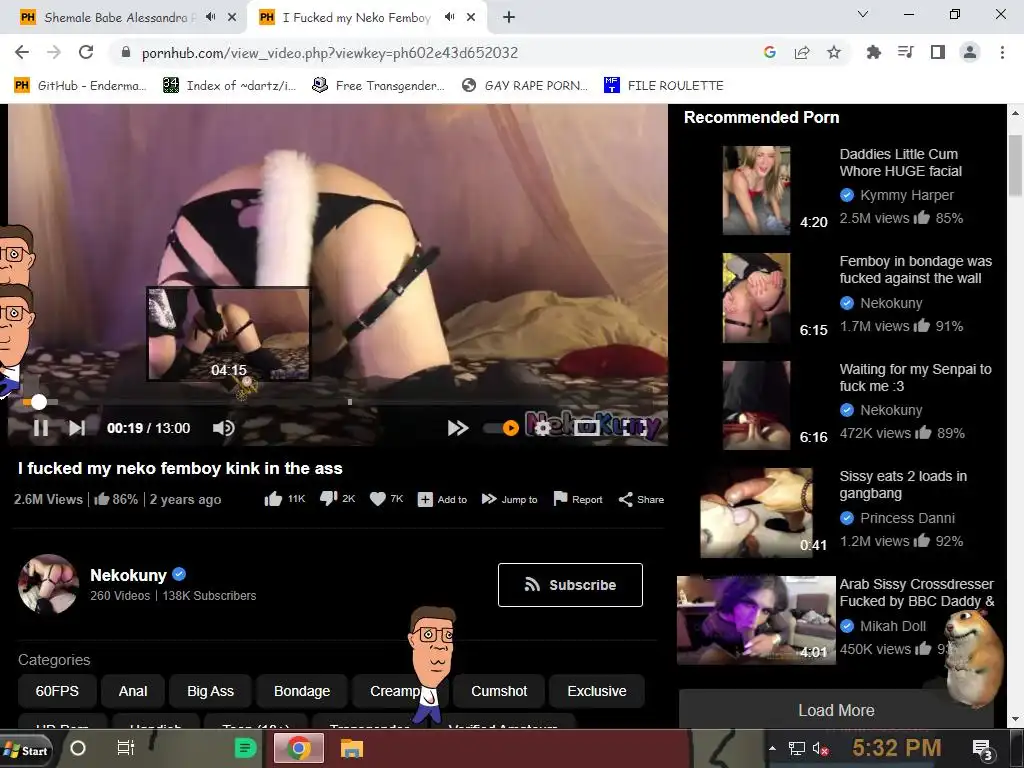The height and width of the screenshot is (768, 1024).
Task: Open the 'Jump to' option
Action: click(509, 500)
